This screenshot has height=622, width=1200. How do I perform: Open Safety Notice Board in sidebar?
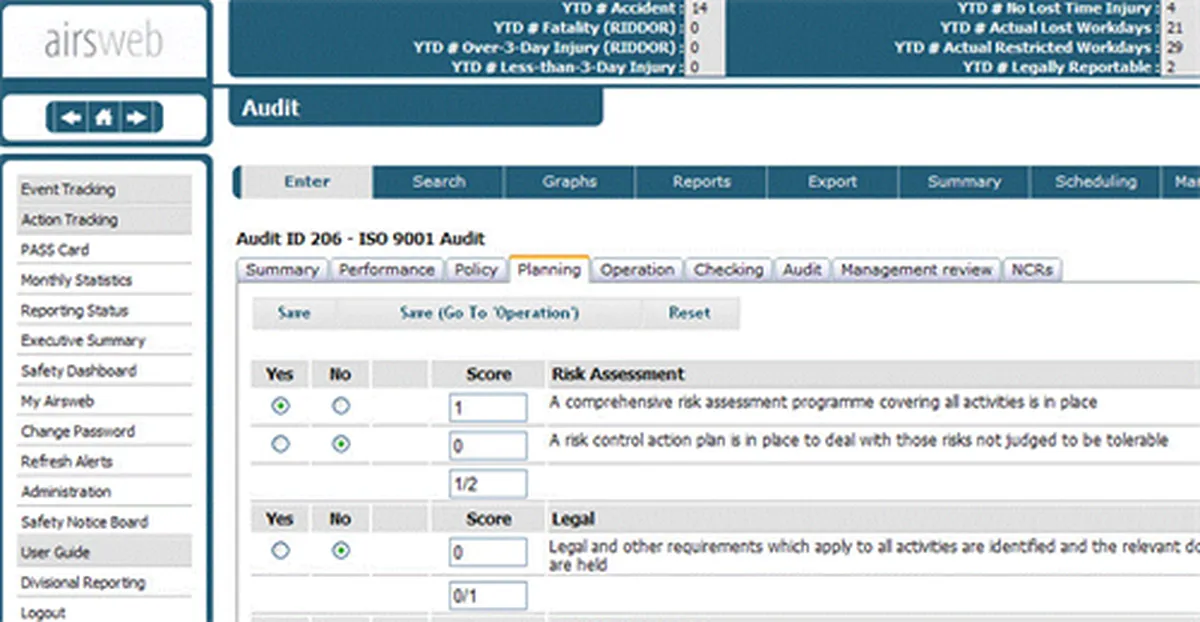click(104, 521)
